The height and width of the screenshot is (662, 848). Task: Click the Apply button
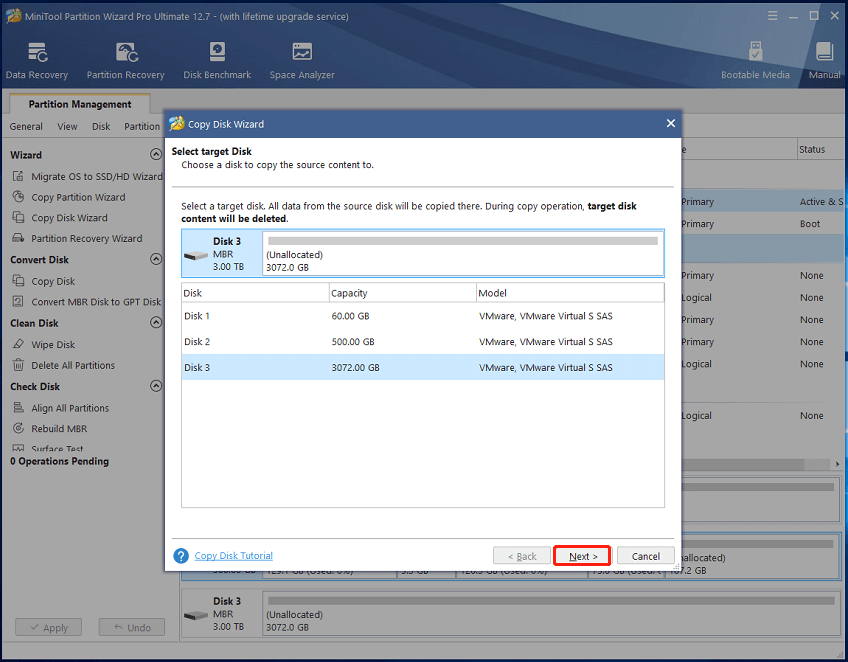click(49, 627)
